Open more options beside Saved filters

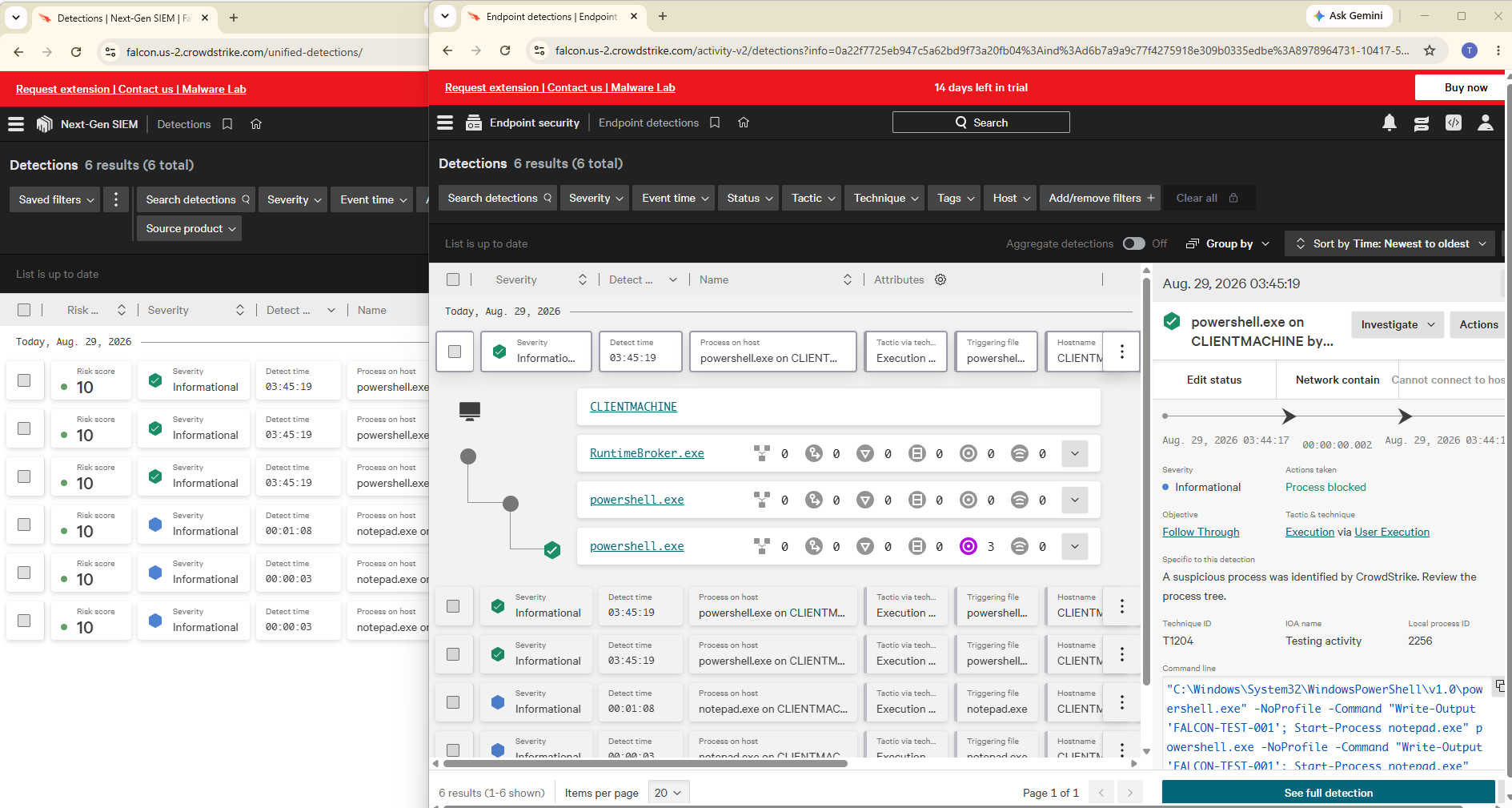click(116, 199)
